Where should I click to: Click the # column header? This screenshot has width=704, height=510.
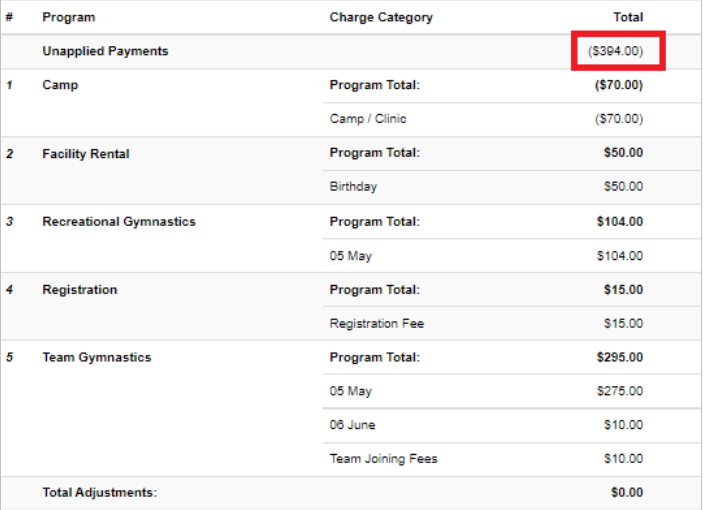[9, 18]
